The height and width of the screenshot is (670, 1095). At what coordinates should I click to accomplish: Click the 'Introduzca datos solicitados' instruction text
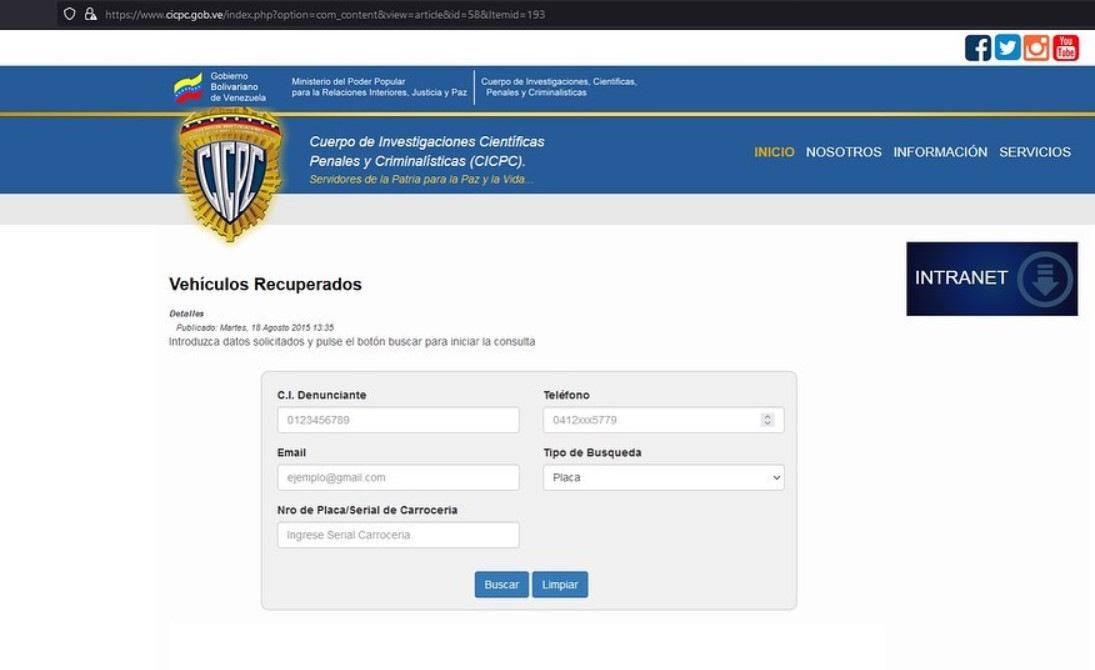[352, 342]
